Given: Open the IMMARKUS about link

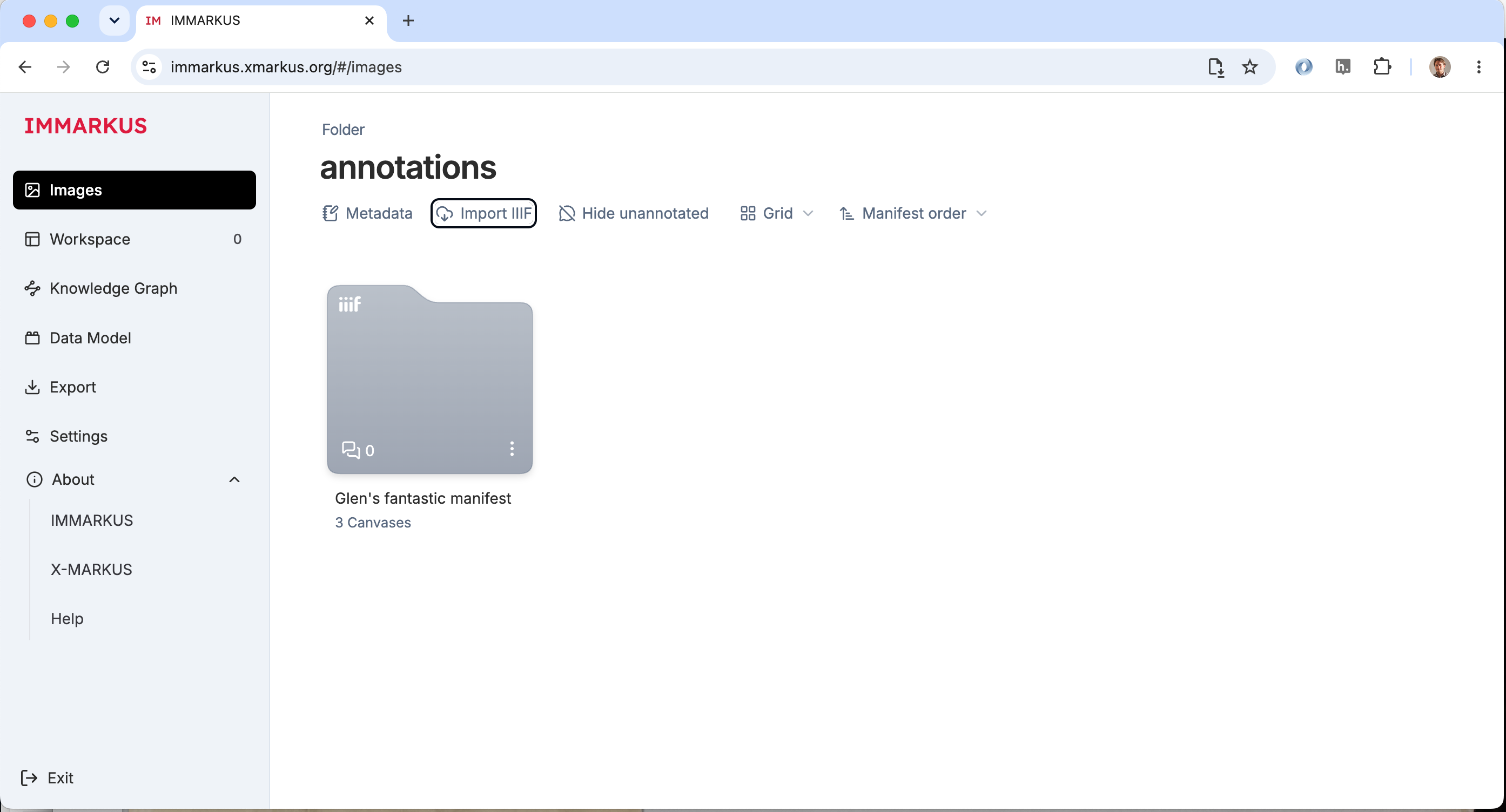Looking at the screenshot, I should pyautogui.click(x=92, y=520).
